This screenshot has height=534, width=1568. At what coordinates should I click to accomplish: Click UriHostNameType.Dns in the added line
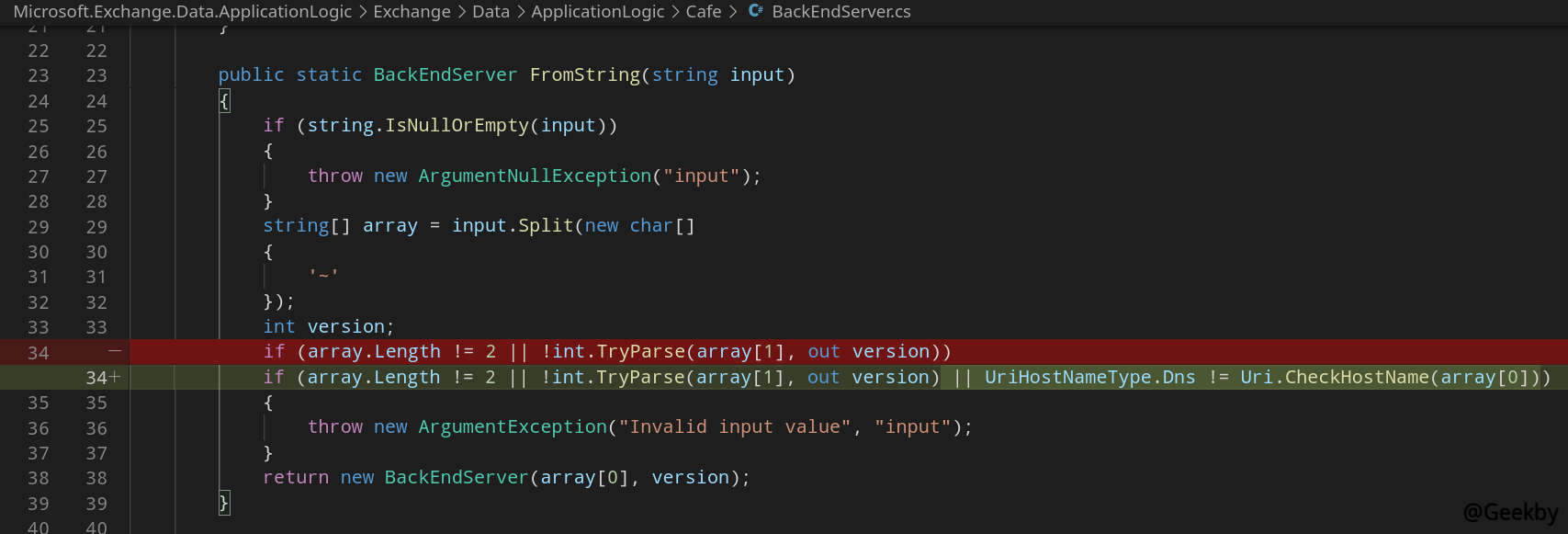click(1089, 378)
